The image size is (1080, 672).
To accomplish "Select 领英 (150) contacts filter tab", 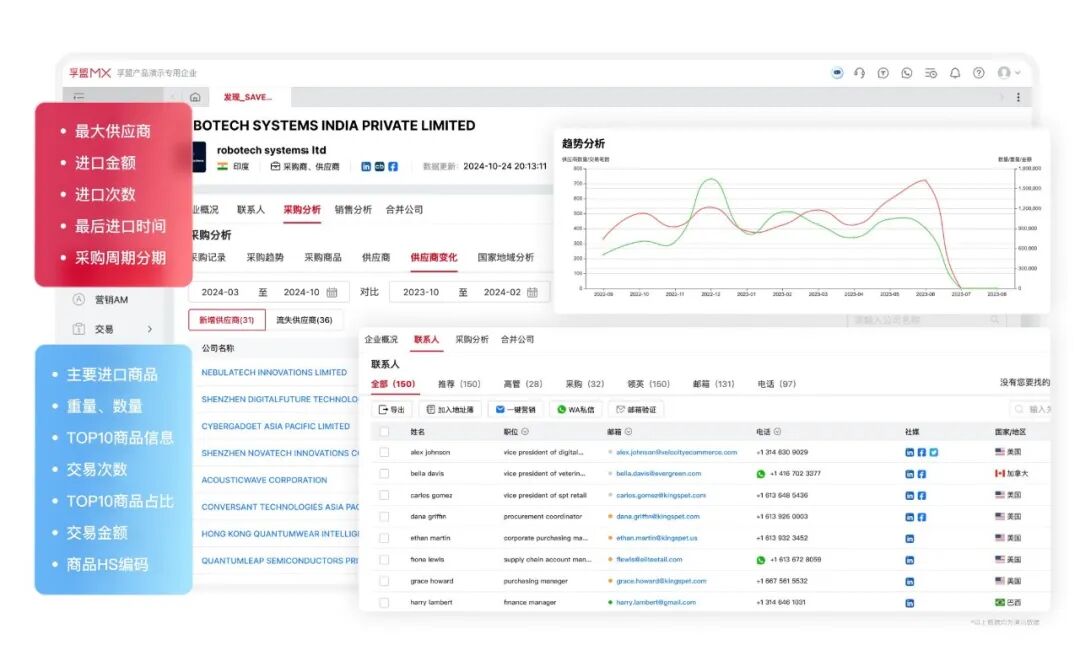I will coord(648,384).
